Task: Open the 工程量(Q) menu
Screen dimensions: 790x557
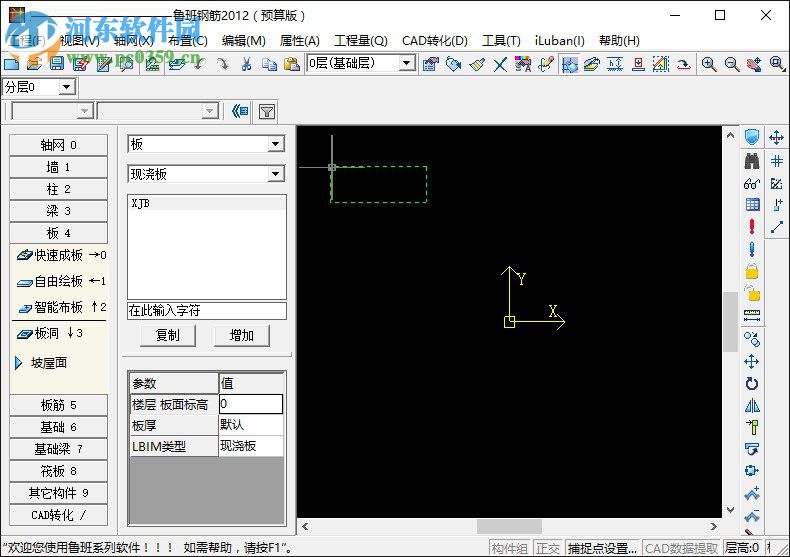Action: point(361,41)
